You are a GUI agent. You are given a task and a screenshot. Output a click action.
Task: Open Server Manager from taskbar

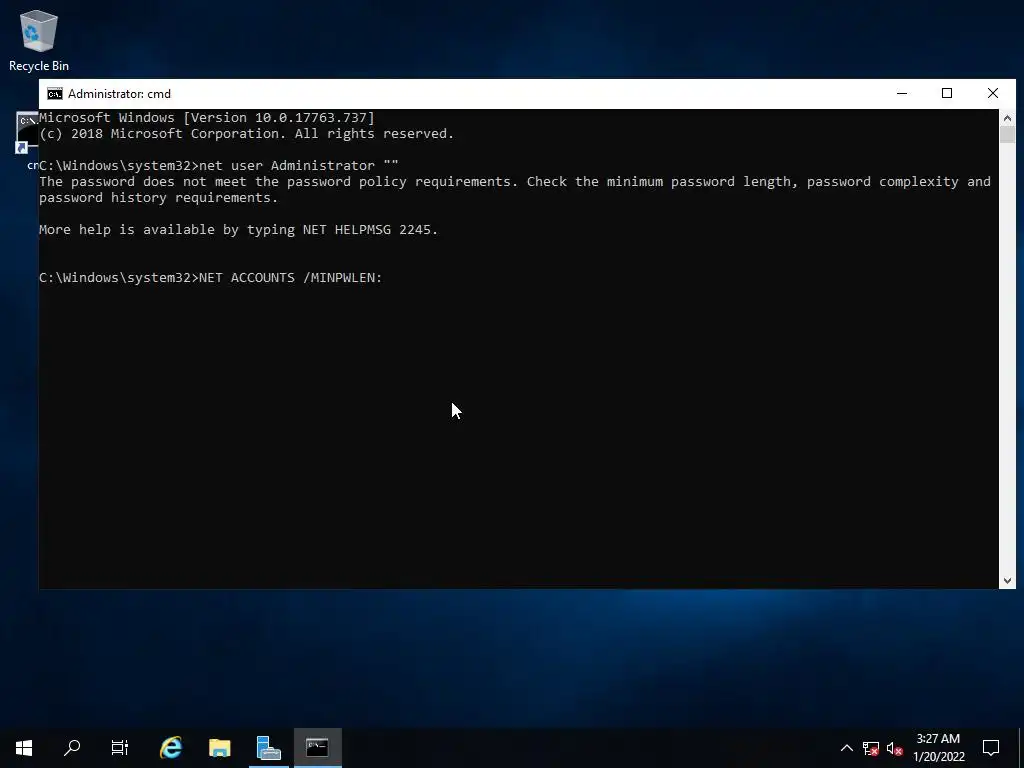click(x=268, y=748)
